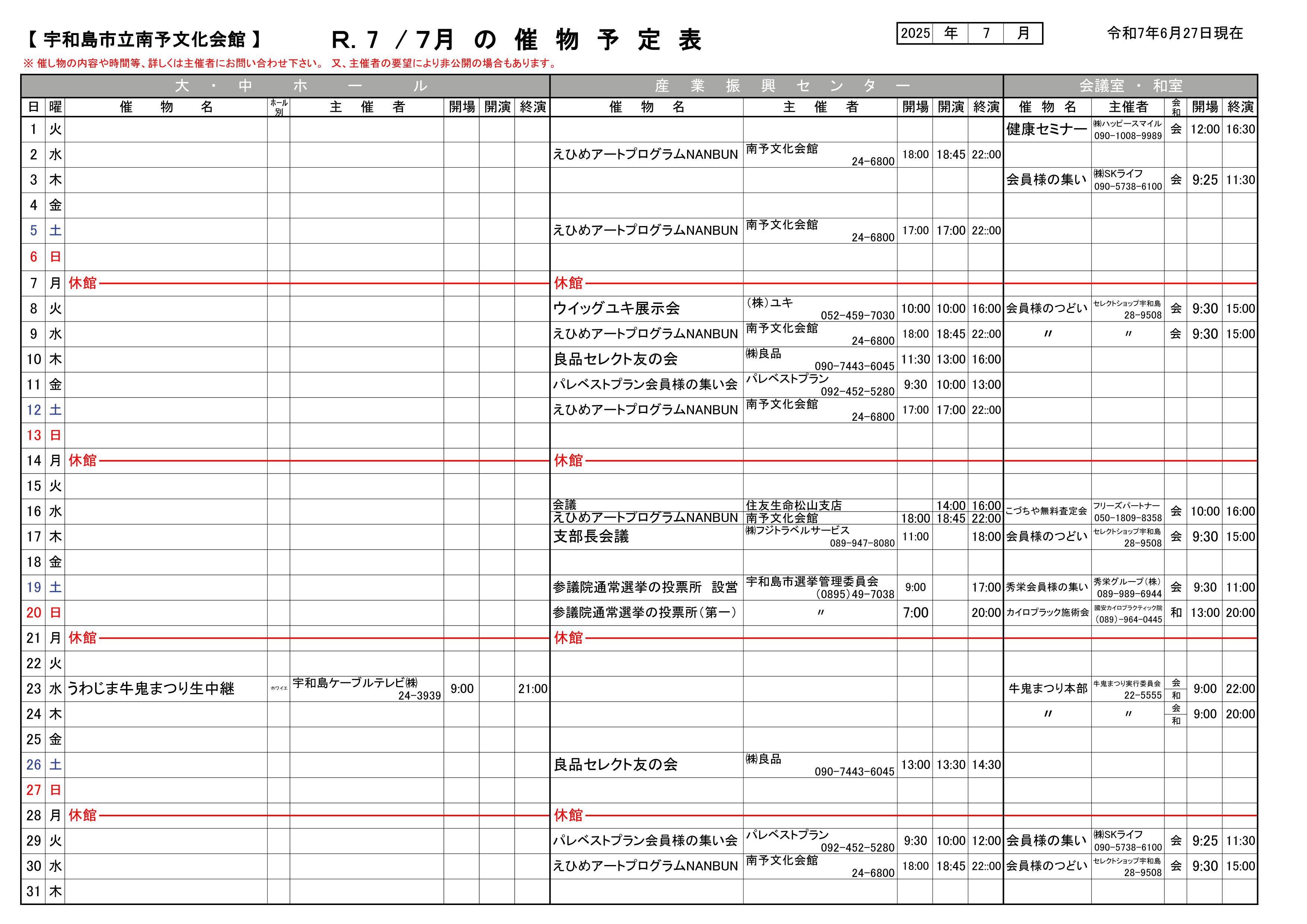Select 支部長会議 event on July 17

[591, 537]
